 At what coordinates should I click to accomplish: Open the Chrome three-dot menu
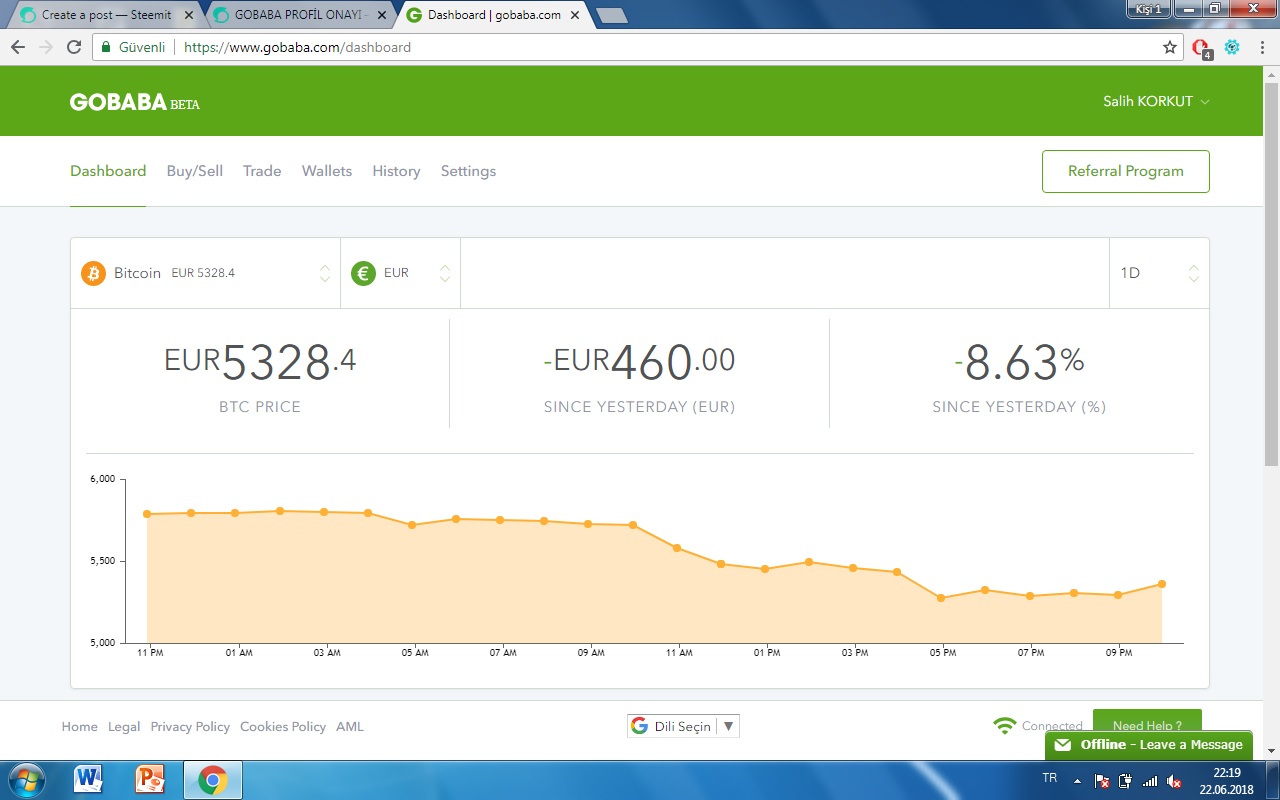click(x=1260, y=47)
